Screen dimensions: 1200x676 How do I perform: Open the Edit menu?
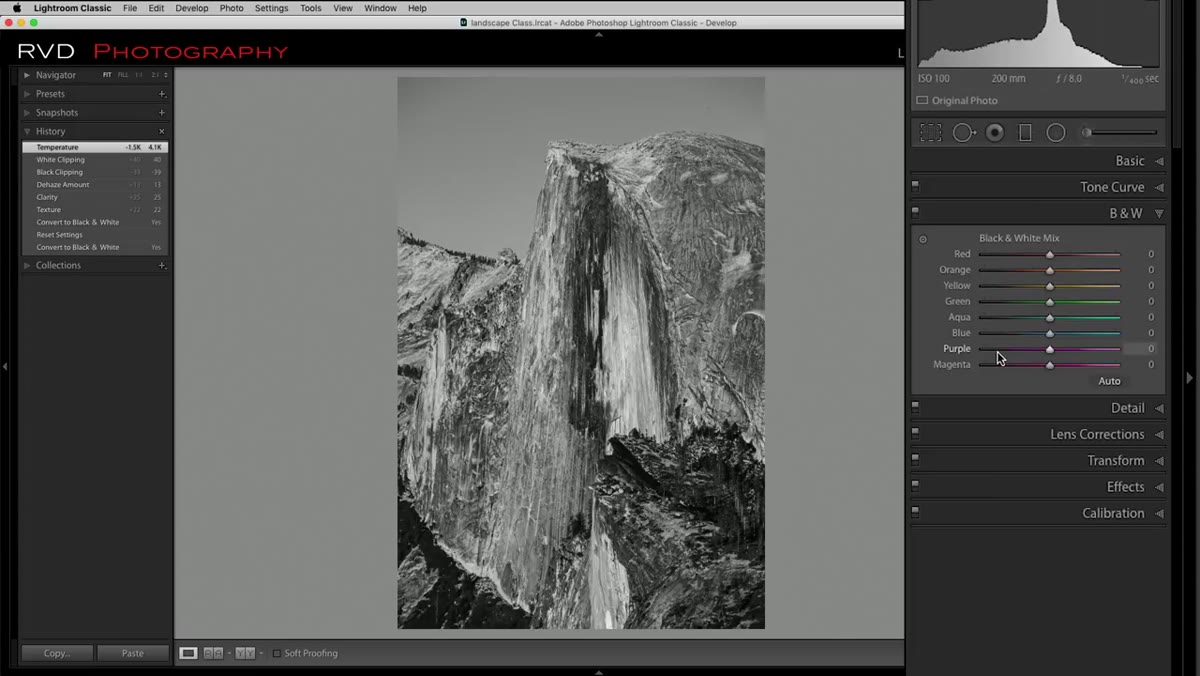click(156, 8)
